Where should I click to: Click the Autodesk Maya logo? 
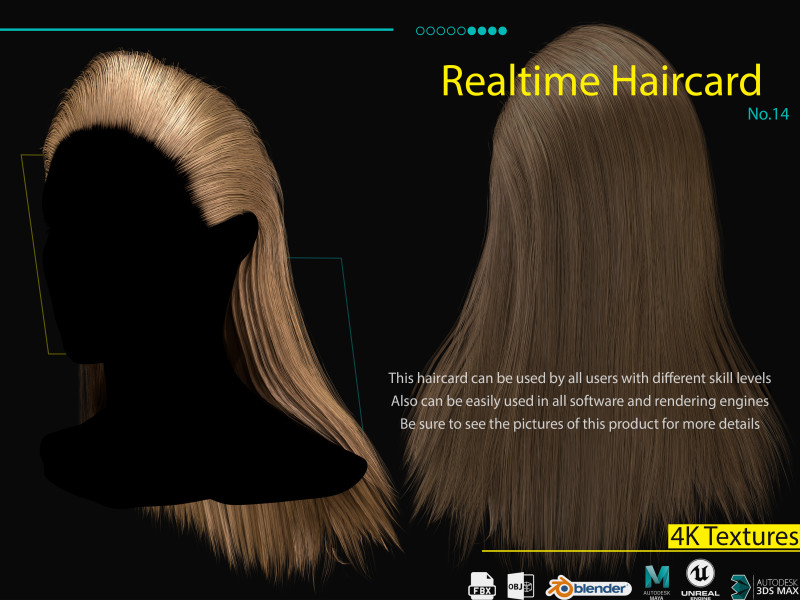click(657, 581)
